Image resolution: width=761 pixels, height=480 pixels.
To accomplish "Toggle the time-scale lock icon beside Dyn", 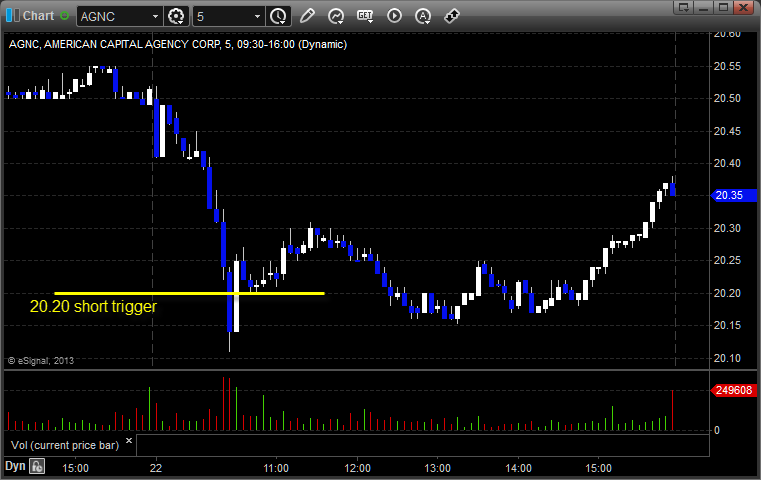I will coord(37,467).
